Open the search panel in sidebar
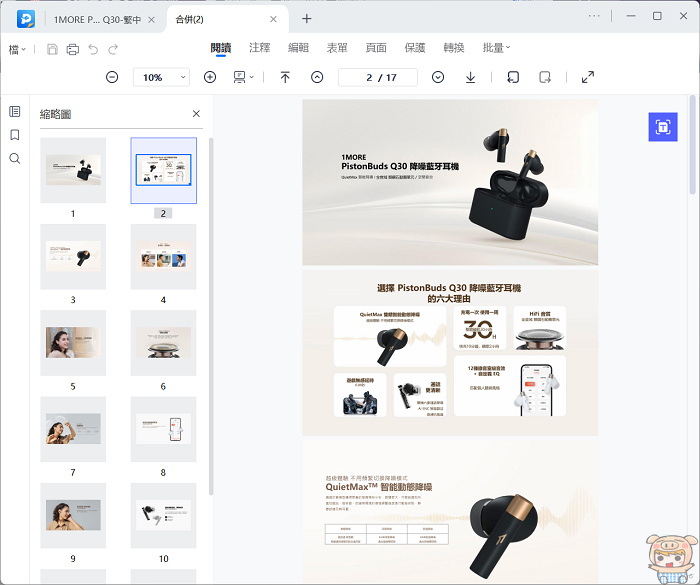Screen dimensions: 700x585 pos(15,159)
